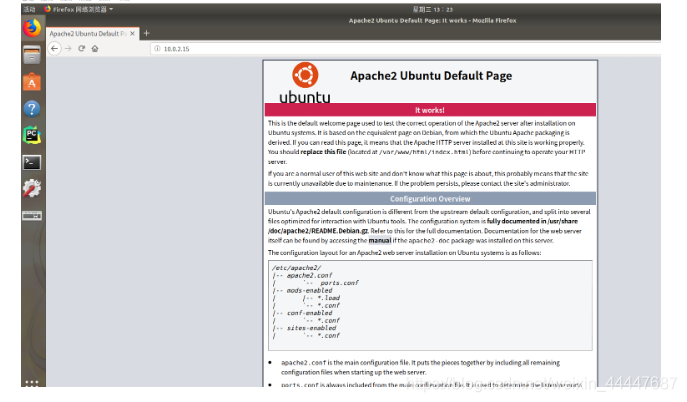Image resolution: width=687 pixels, height=402 pixels.
Task: Click the Ubuntu logo on the page
Action: (305, 83)
